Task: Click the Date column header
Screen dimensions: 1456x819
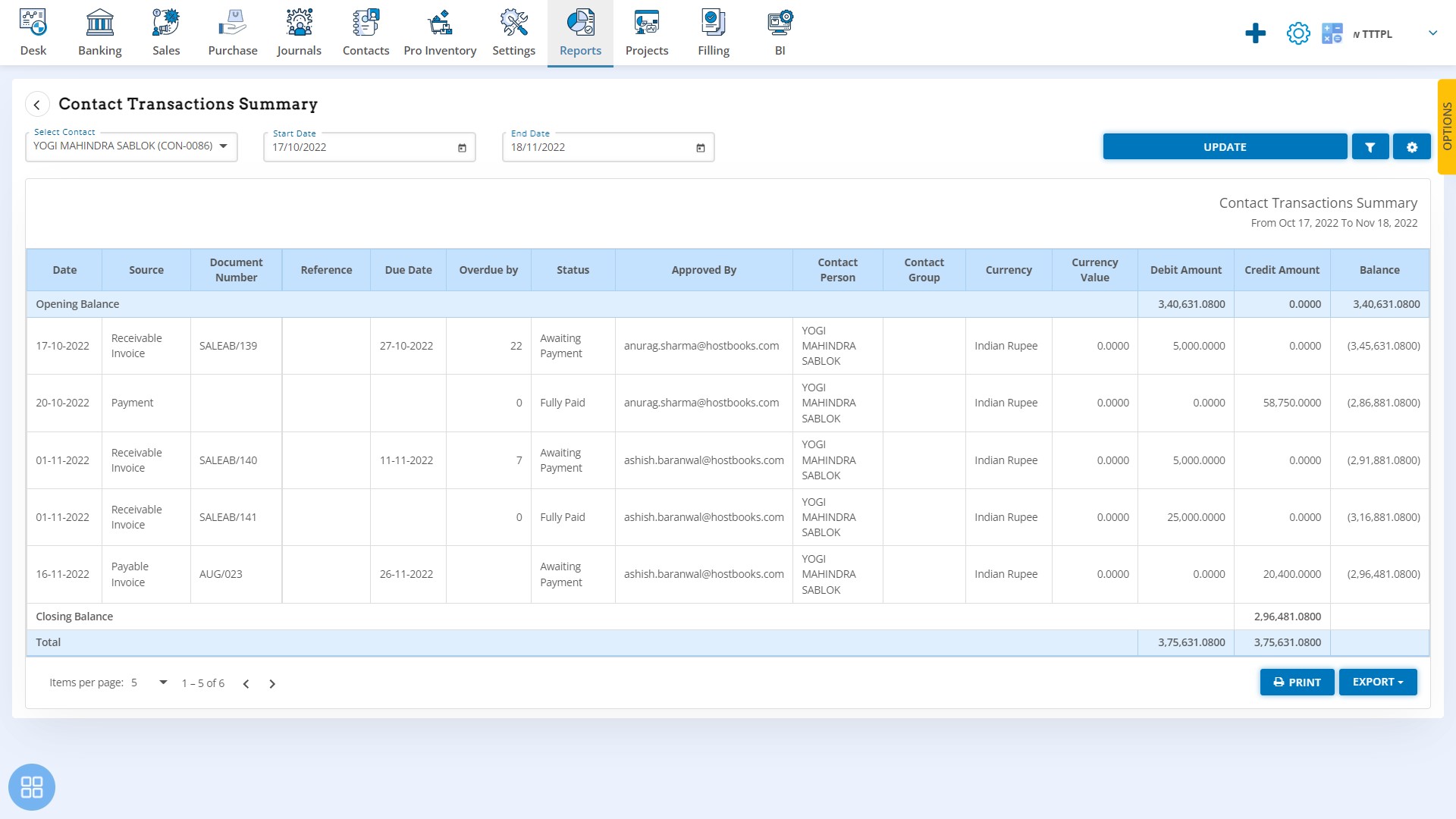Action: [x=64, y=270]
